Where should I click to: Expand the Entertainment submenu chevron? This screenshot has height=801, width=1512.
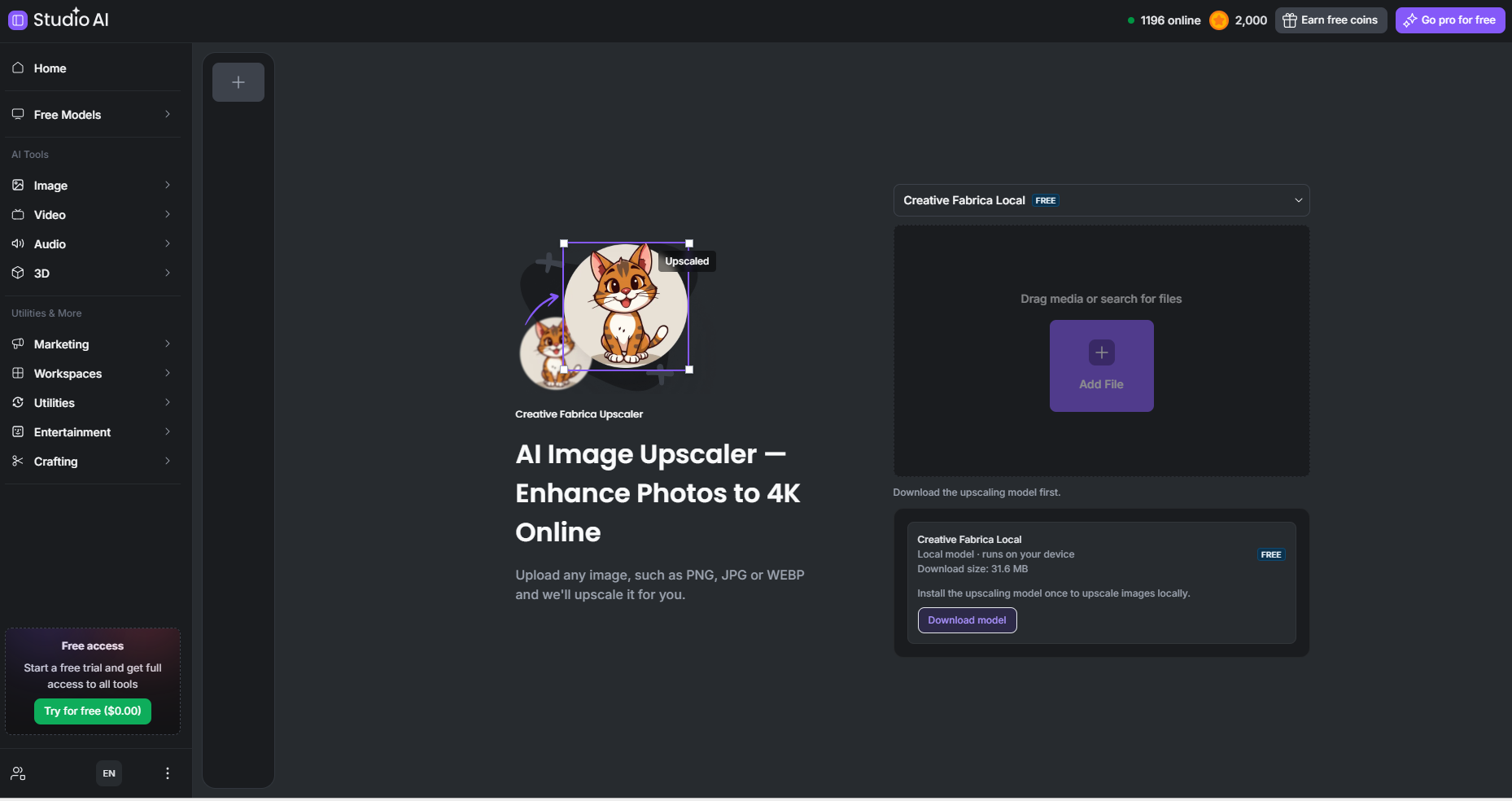168,431
